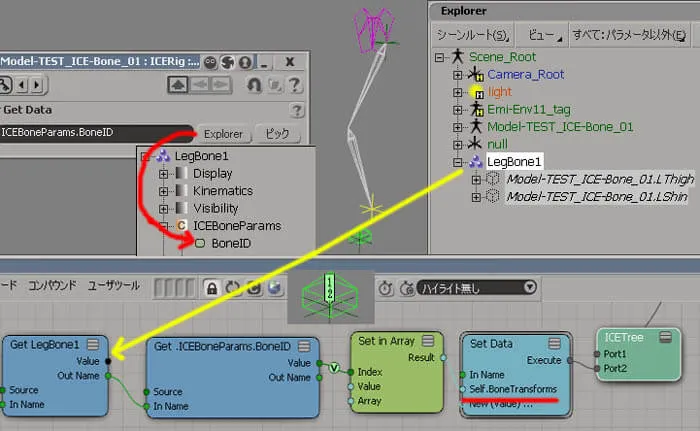Collapse LegBone1 in the Explorer tree
Screen dimensions: 700x431
point(457,162)
